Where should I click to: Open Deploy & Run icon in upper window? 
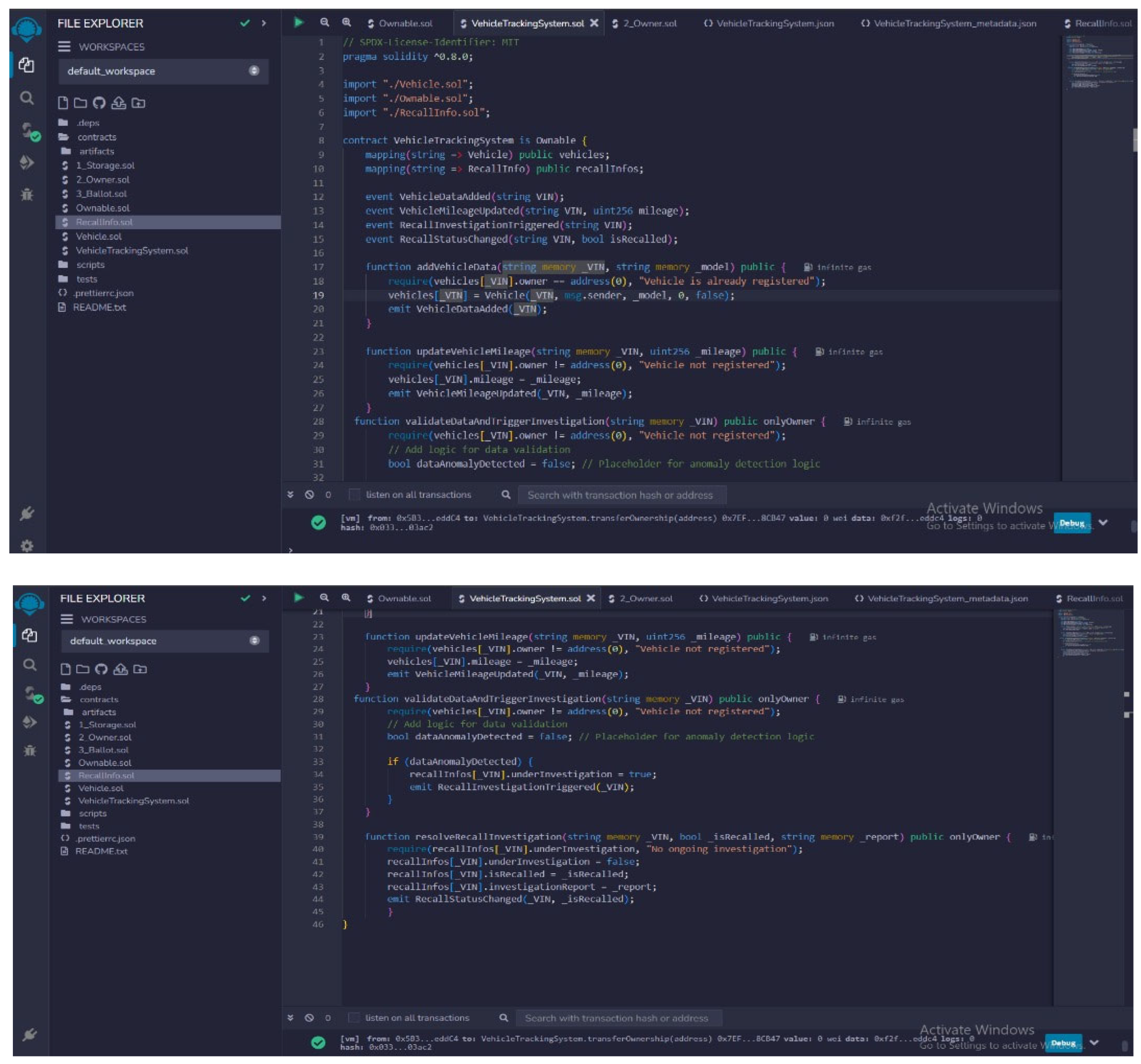point(27,163)
